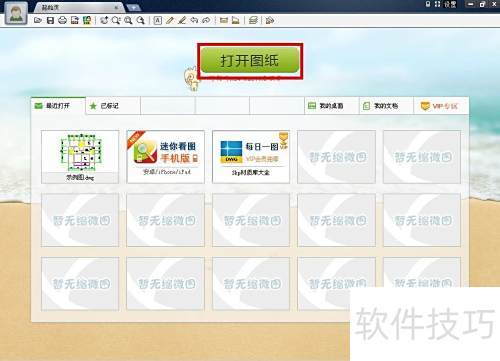Image resolution: width=500 pixels, height=361 pixels.
Task: Open 迷你看图手机版 promo card
Action: tap(165, 157)
